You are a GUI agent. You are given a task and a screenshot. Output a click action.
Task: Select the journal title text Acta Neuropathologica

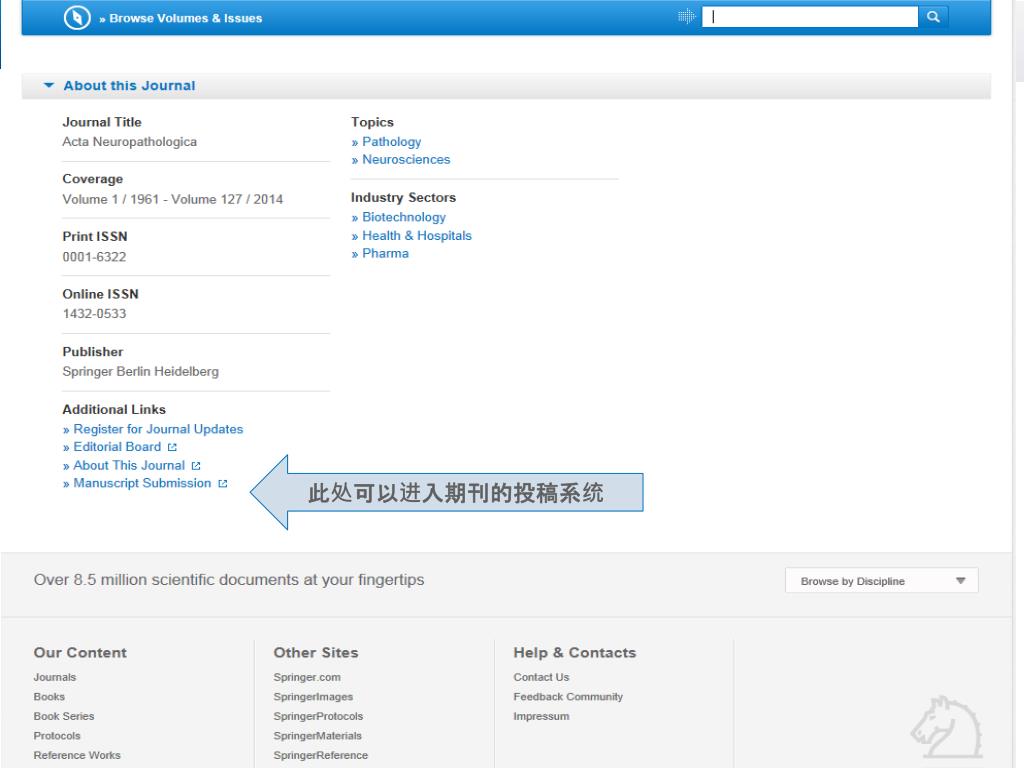[129, 142]
